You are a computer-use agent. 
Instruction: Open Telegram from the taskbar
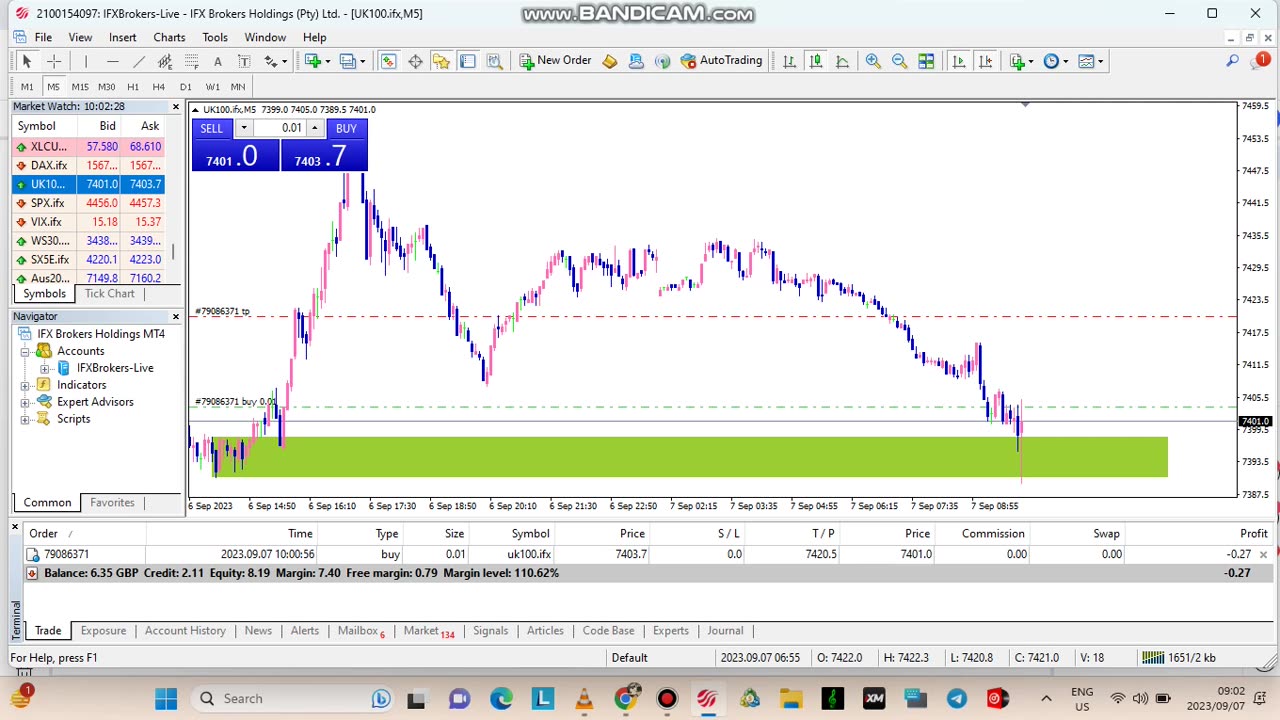pyautogui.click(x=956, y=699)
